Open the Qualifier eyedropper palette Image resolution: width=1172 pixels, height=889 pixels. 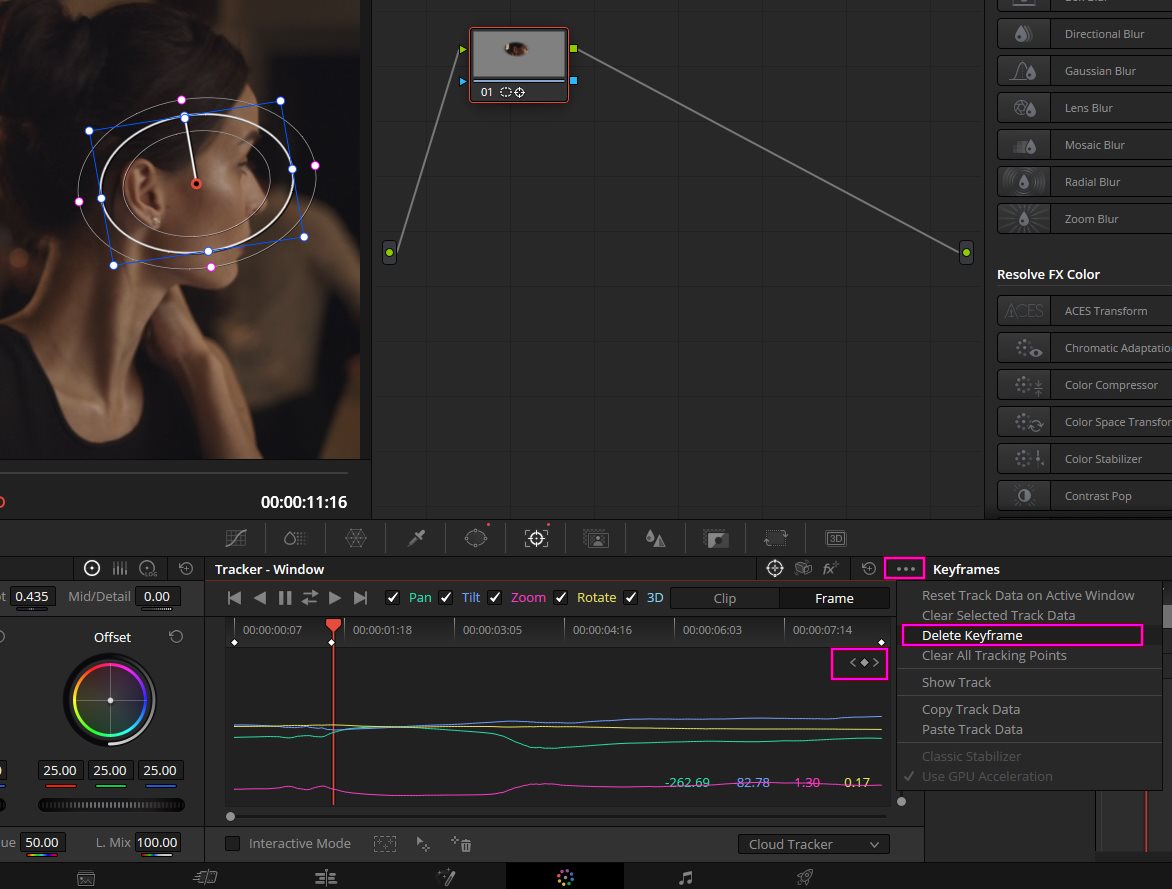pos(416,538)
